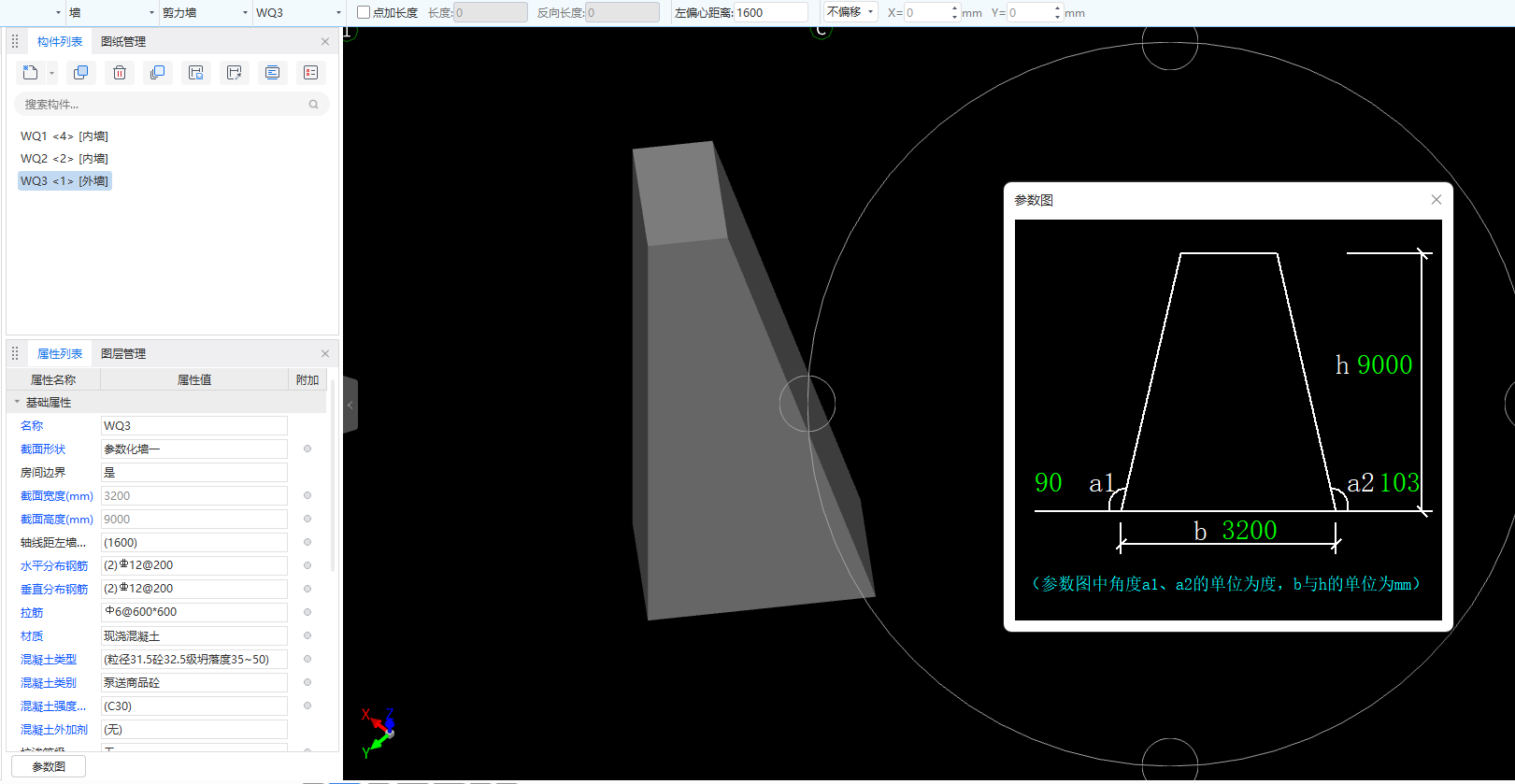This screenshot has height=784, width=1515.
Task: Toggle attach circle for 截面宽度 row
Action: [307, 495]
